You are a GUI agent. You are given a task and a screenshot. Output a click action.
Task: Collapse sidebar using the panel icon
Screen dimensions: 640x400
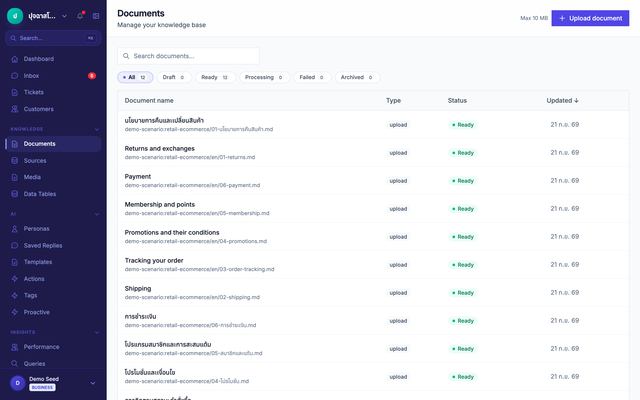pos(96,16)
